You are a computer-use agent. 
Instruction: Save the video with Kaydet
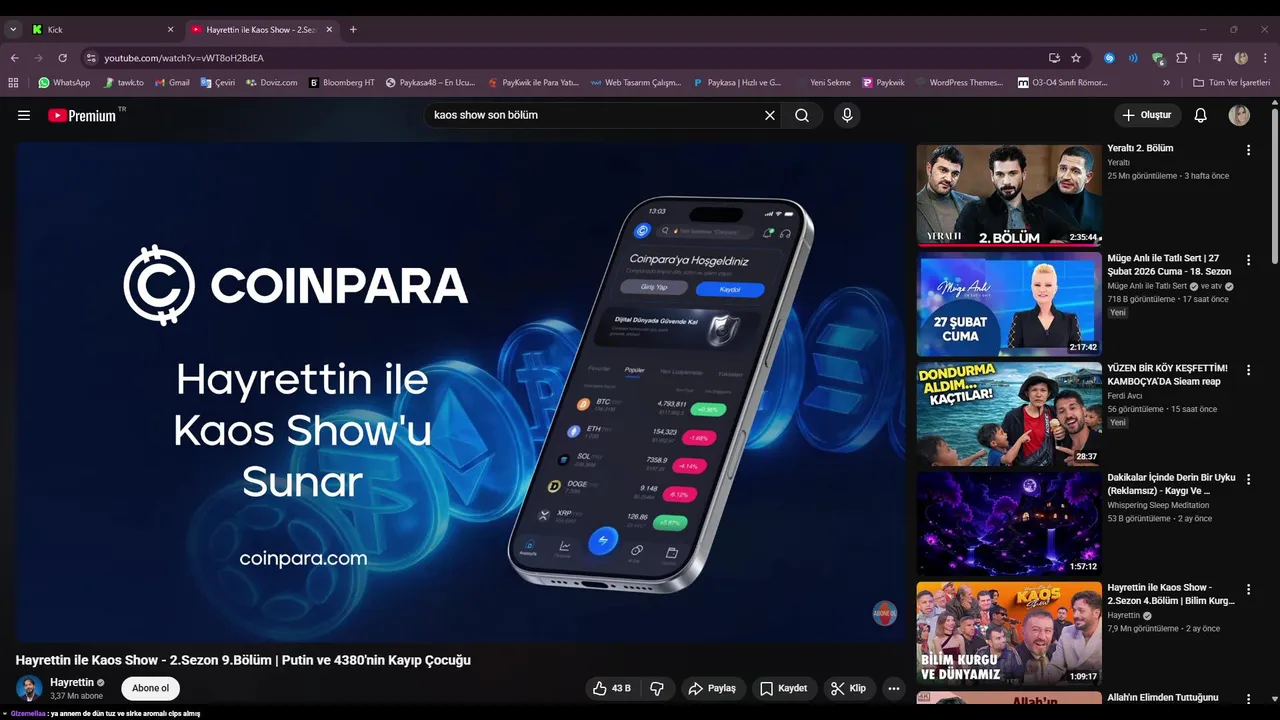(783, 688)
